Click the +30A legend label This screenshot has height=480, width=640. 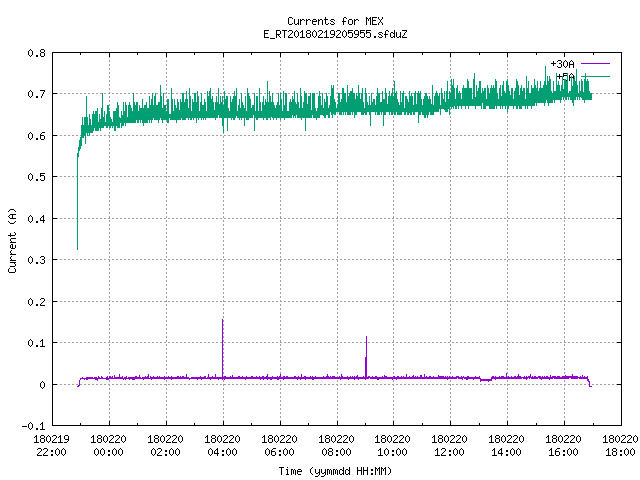(562, 64)
